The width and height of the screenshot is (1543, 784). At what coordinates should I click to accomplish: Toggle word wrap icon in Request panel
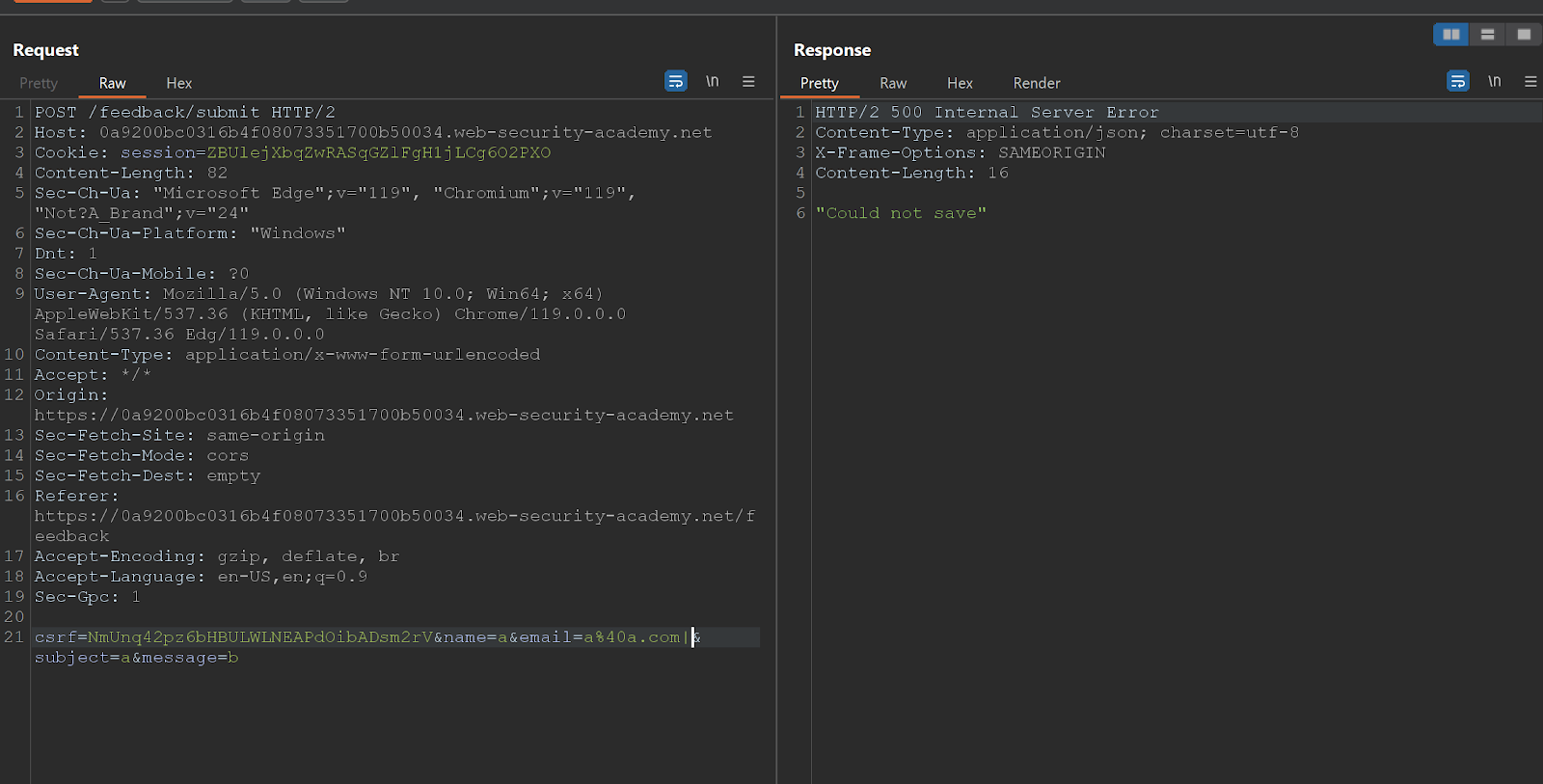[676, 82]
